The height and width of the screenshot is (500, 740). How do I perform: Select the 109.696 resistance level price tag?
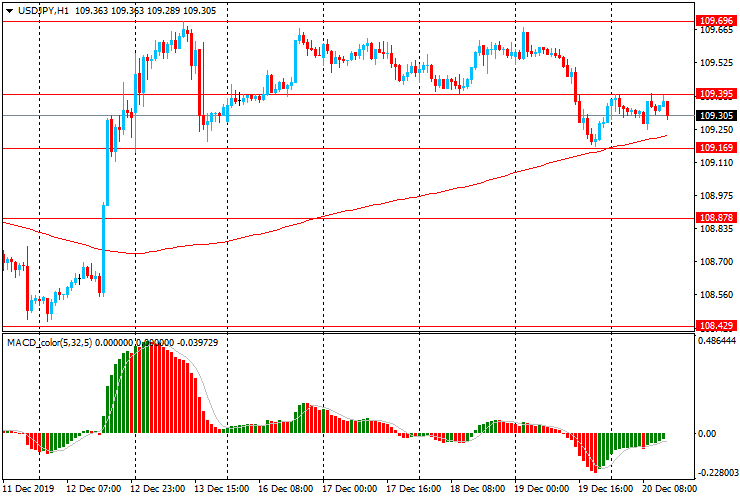pos(716,21)
